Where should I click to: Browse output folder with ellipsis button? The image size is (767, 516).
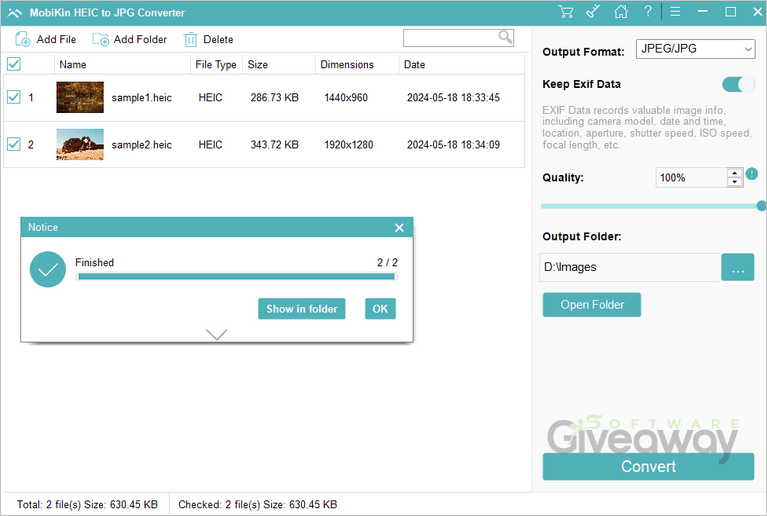coord(738,267)
